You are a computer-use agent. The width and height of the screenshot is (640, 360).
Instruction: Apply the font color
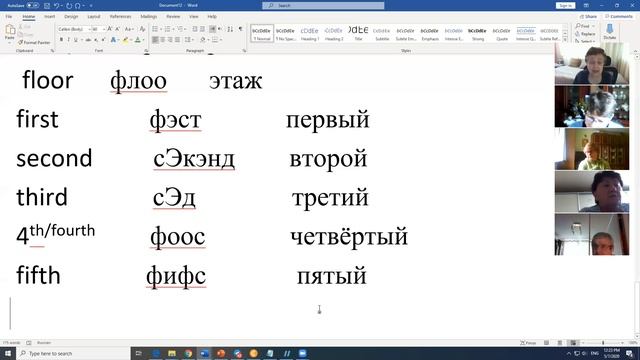click(x=138, y=40)
